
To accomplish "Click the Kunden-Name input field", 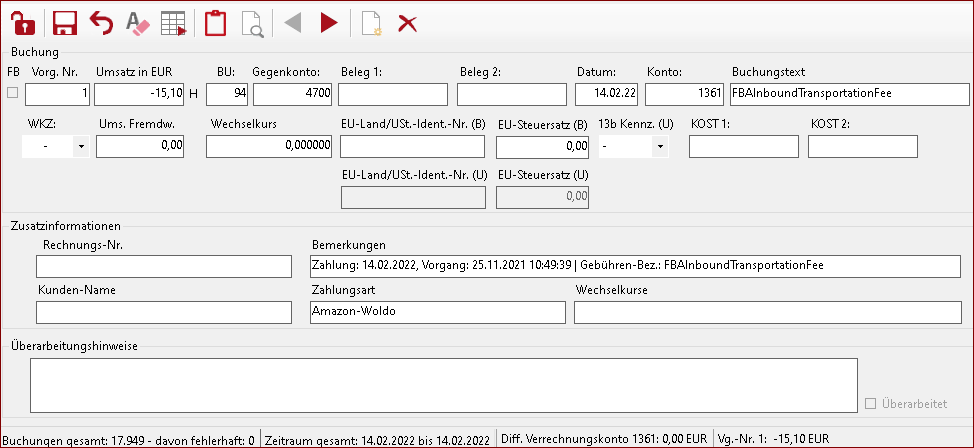I will click(x=164, y=313).
